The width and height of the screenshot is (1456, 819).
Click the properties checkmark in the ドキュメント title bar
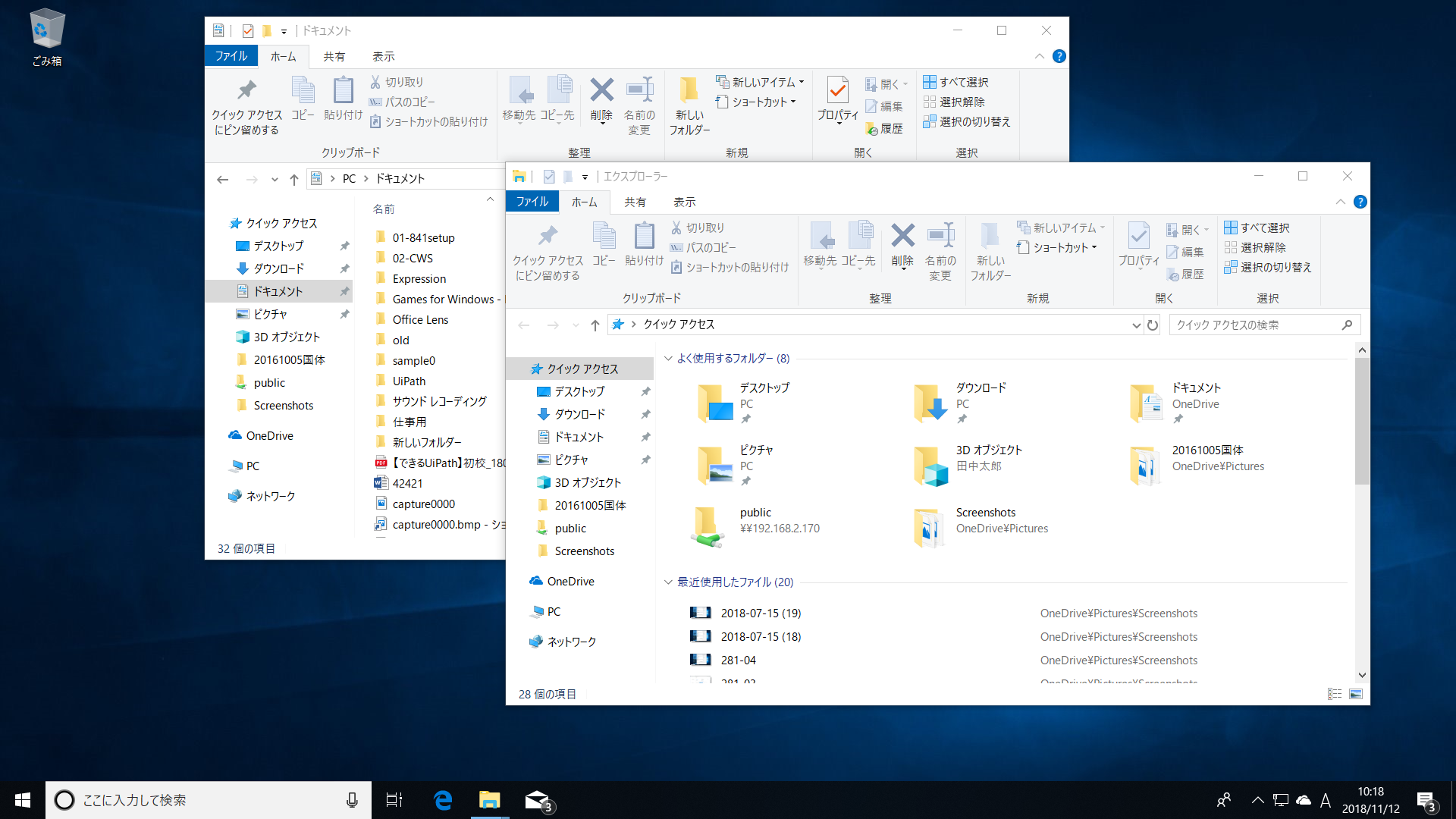tap(248, 31)
